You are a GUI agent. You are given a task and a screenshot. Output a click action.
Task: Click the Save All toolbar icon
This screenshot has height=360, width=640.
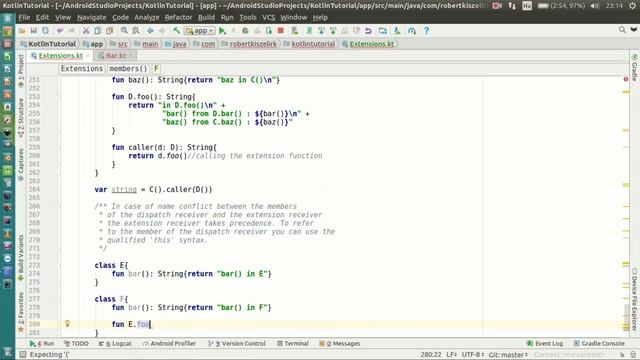pos(33,31)
